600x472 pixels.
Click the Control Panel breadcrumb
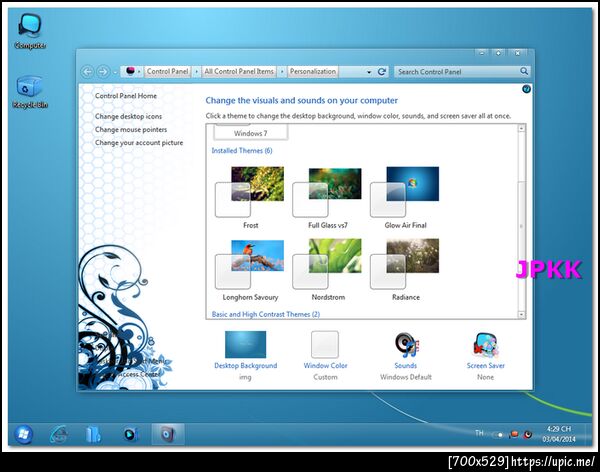coord(168,72)
